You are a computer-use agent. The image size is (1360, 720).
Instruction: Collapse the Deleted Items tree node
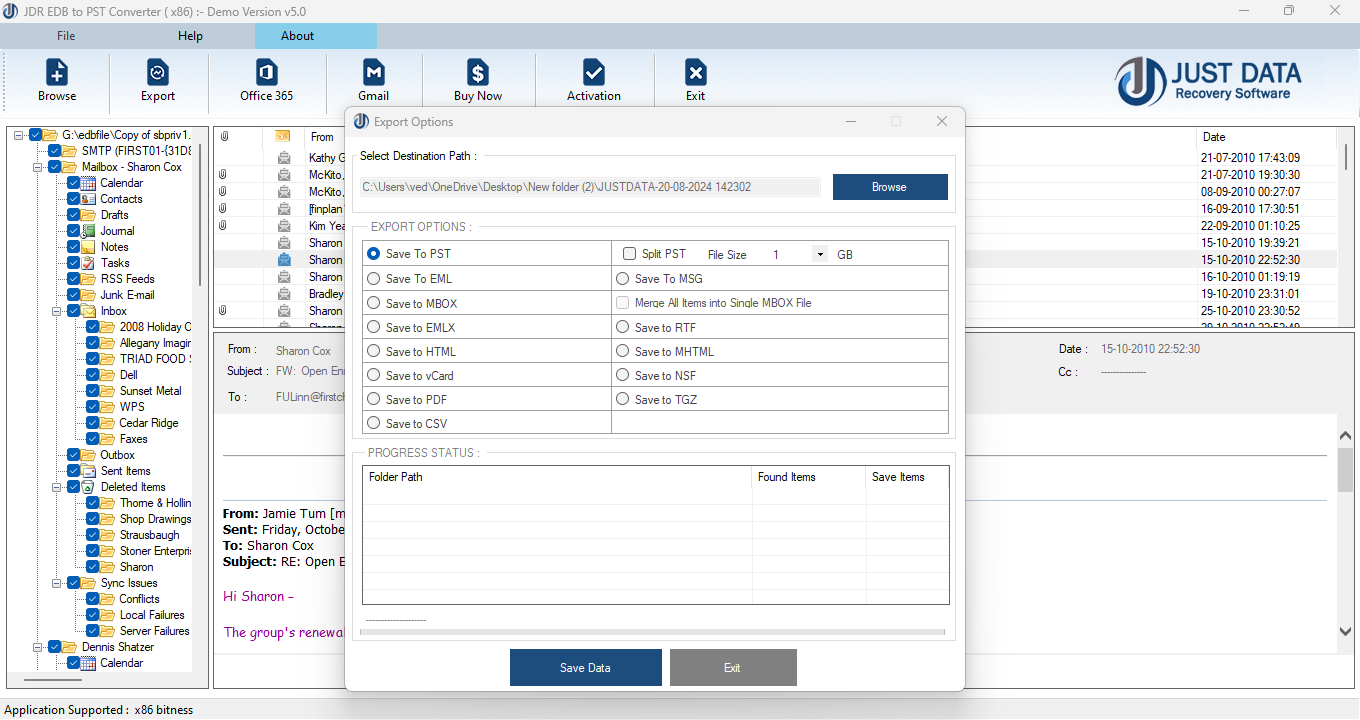tap(55, 487)
